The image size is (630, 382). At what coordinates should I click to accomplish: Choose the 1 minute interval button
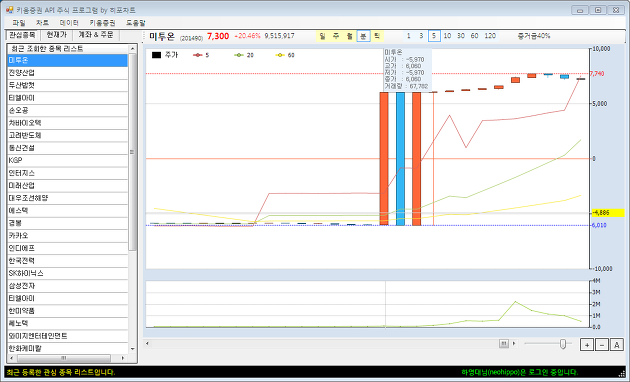tap(409, 36)
